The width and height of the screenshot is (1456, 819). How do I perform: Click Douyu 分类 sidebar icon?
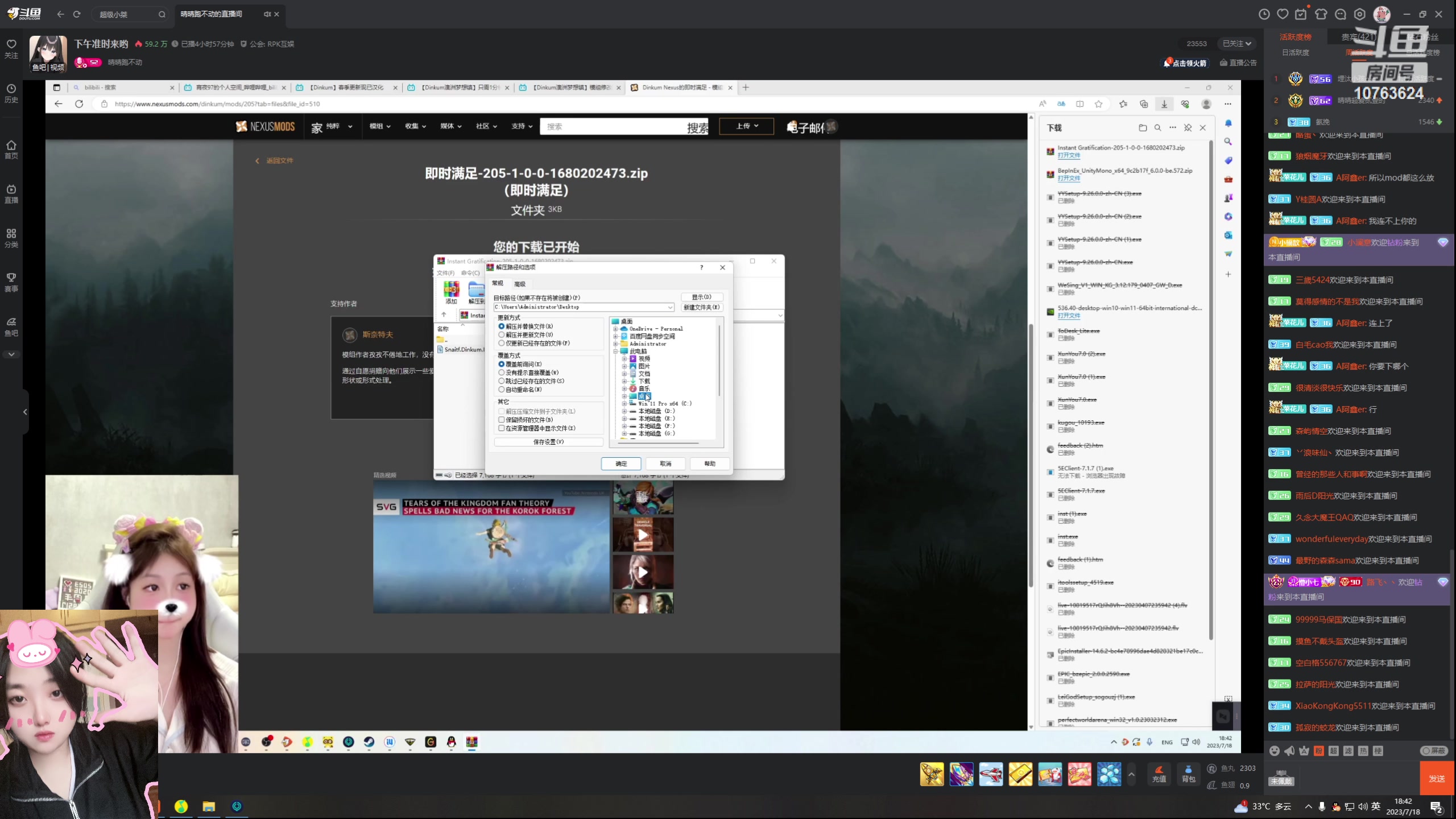(x=11, y=238)
